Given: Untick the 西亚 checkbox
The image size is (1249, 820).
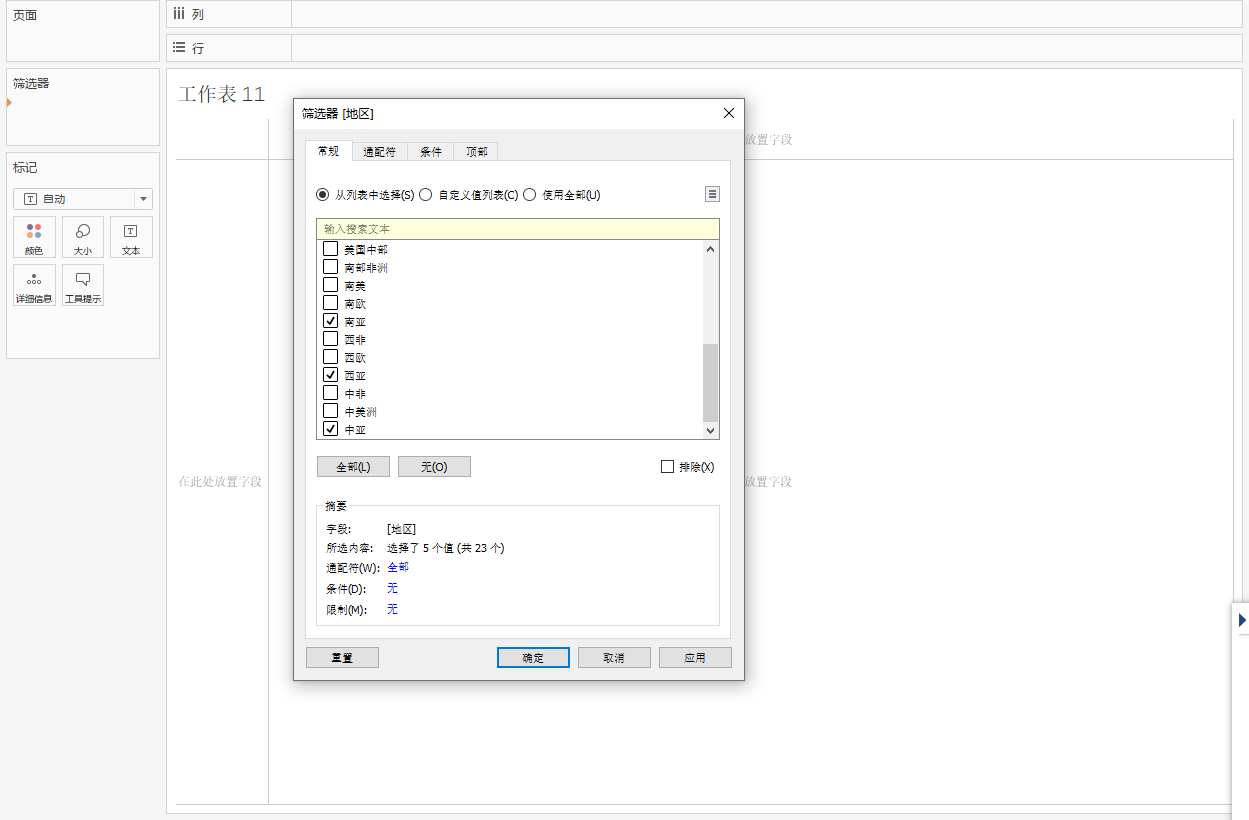Looking at the screenshot, I should tap(331, 375).
